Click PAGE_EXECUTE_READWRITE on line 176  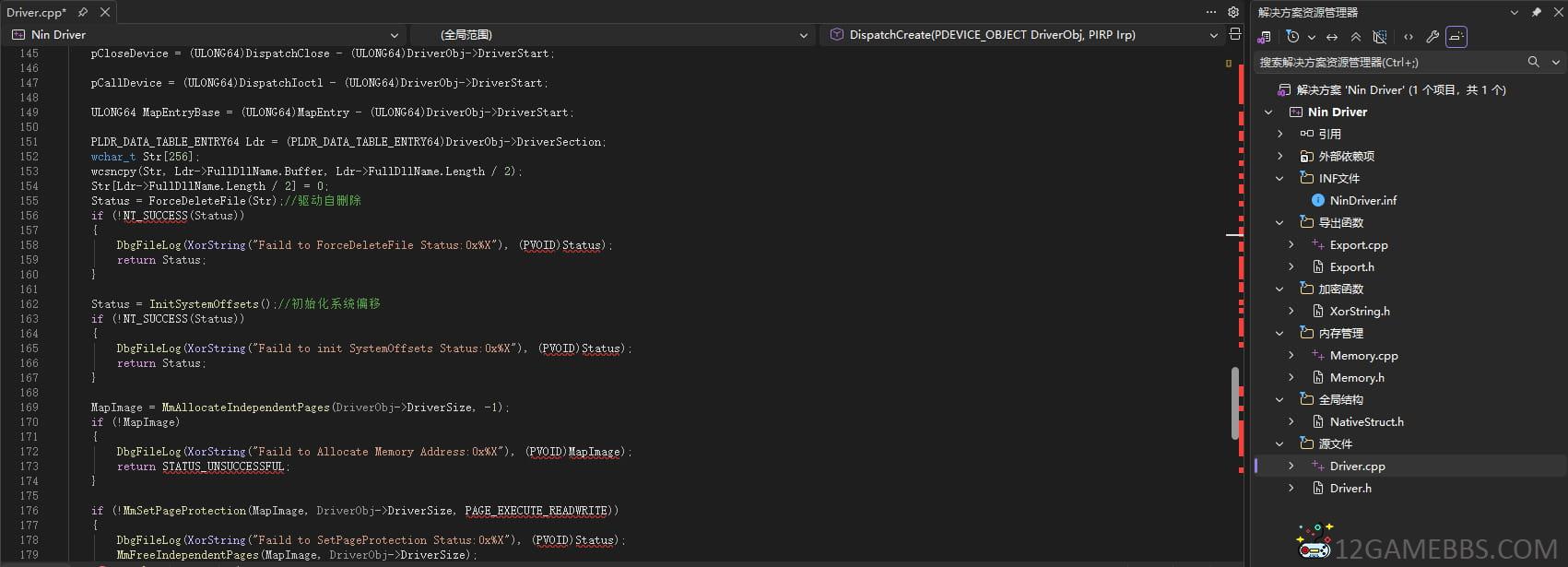point(536,511)
